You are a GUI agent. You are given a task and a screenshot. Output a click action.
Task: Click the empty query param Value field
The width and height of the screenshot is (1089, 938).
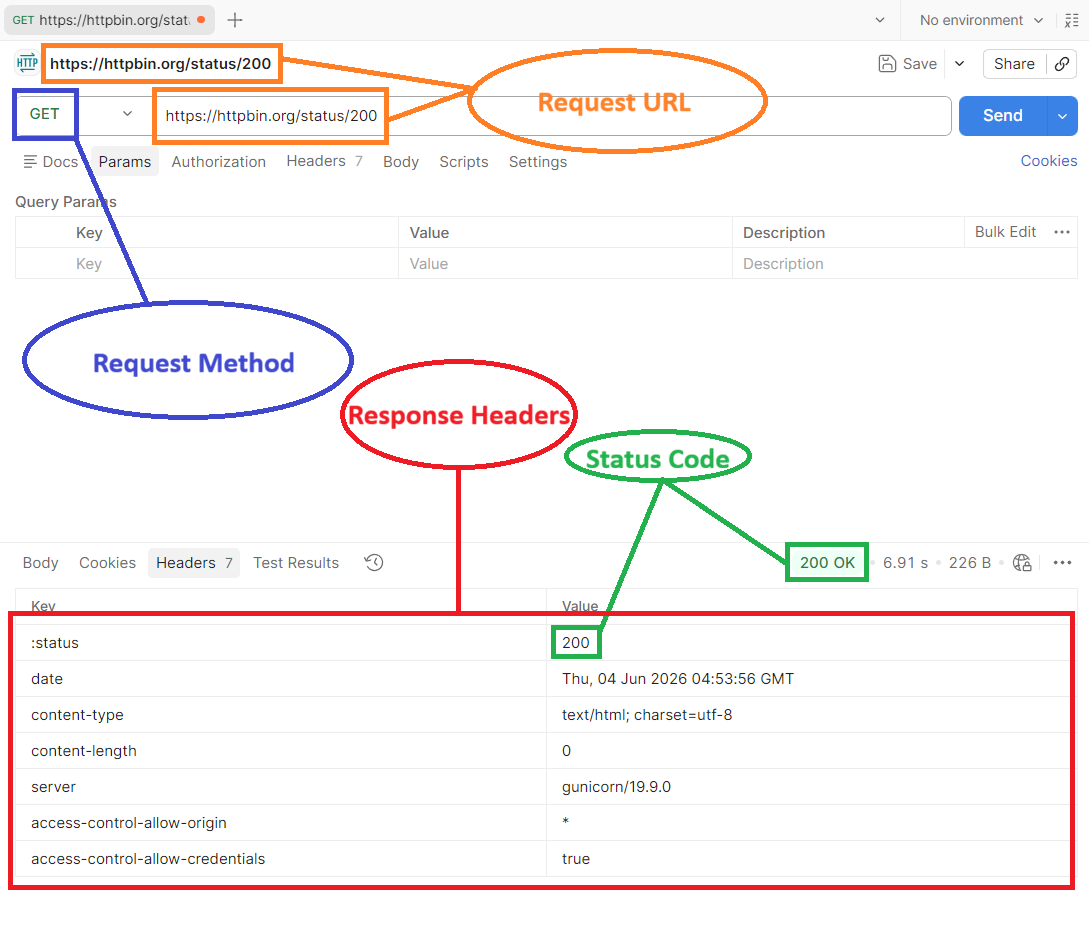565,264
